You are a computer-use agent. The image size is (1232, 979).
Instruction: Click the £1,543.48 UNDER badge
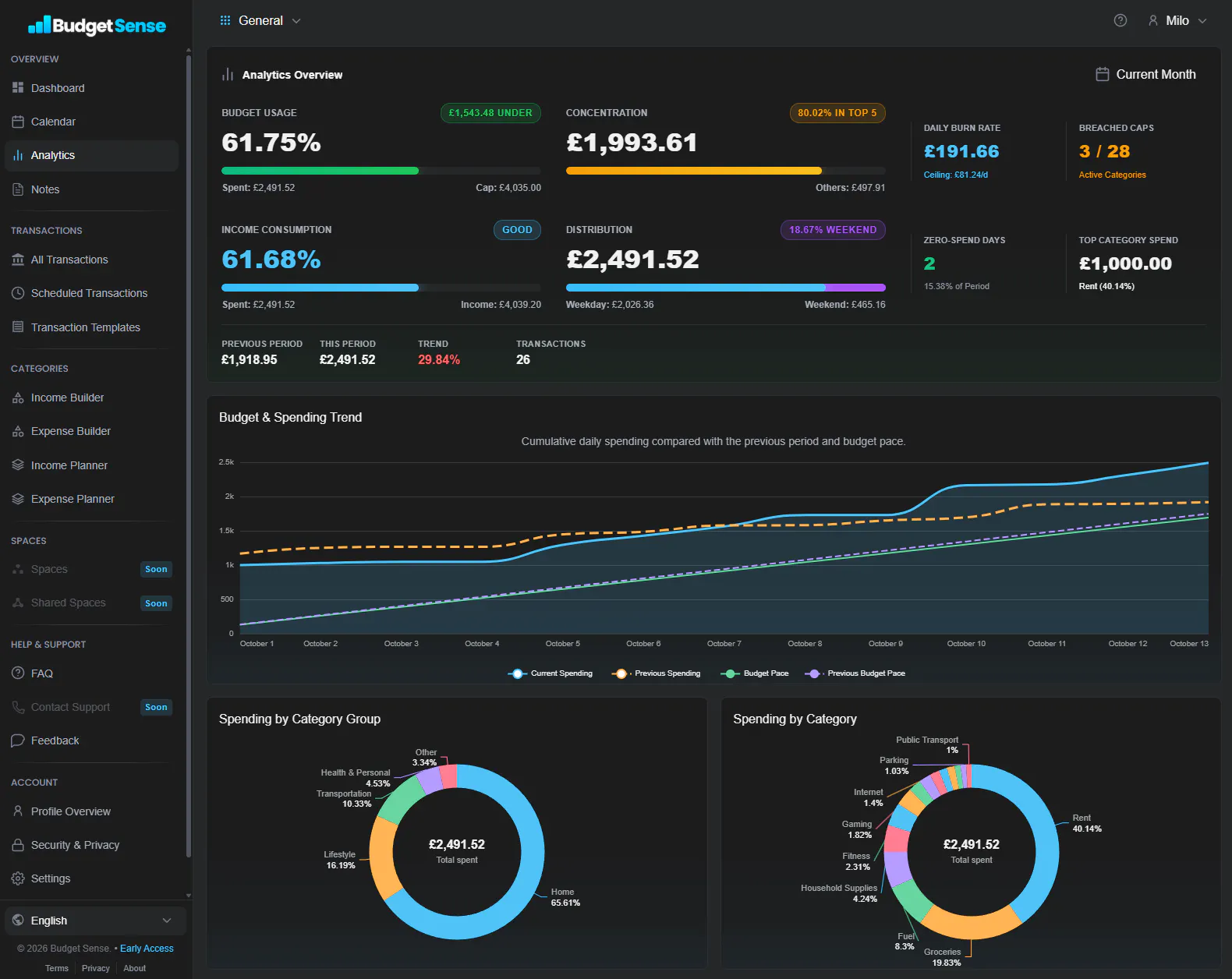pos(490,113)
